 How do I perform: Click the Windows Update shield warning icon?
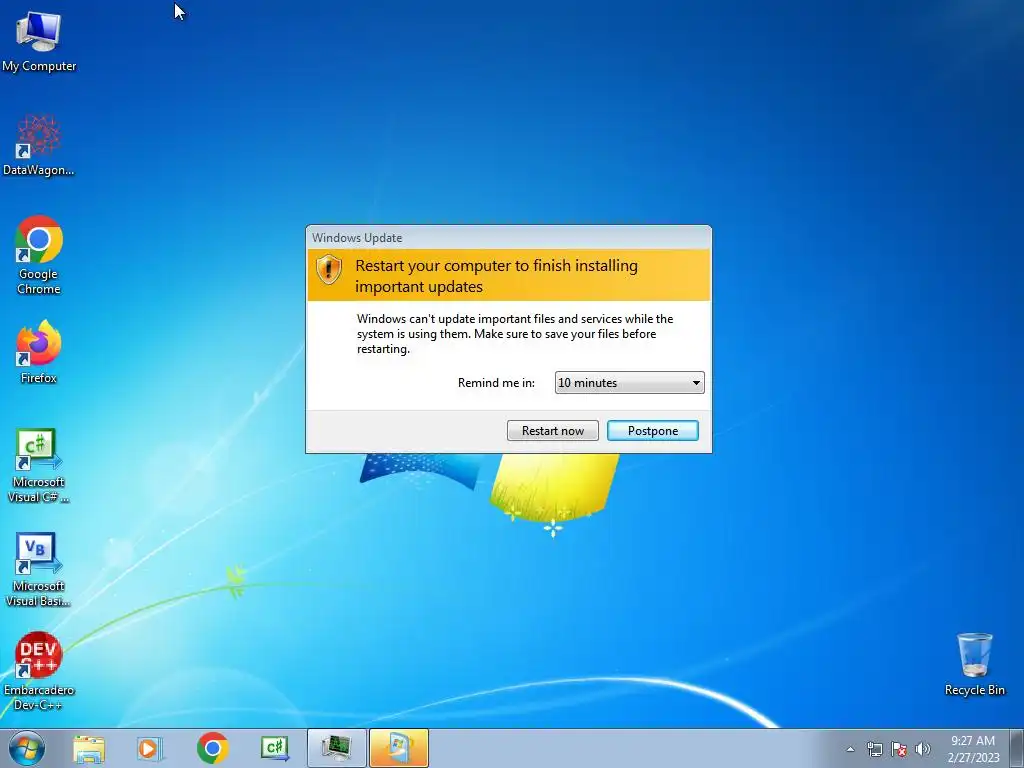click(328, 268)
